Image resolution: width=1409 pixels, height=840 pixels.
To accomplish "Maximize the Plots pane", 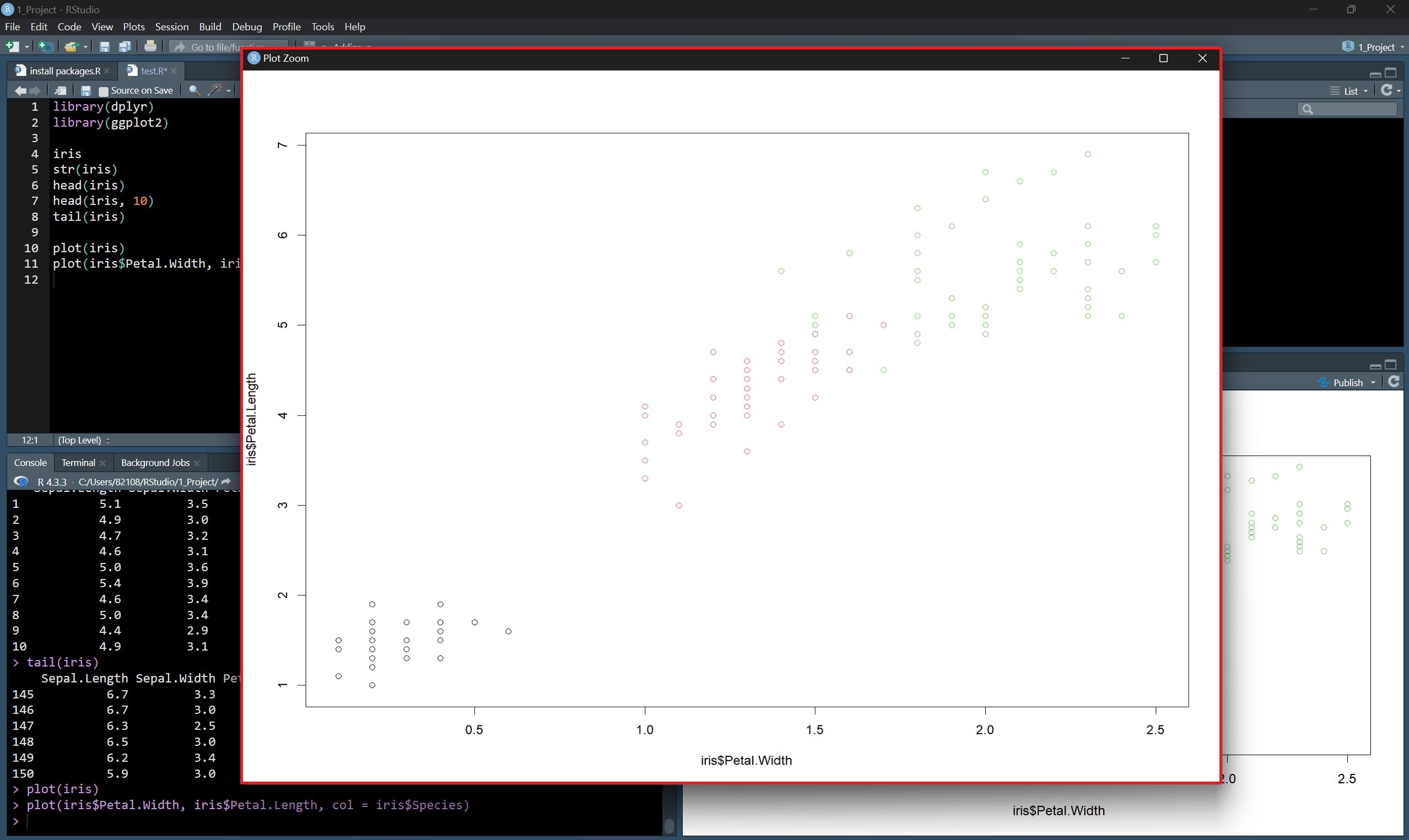I will point(1390,365).
